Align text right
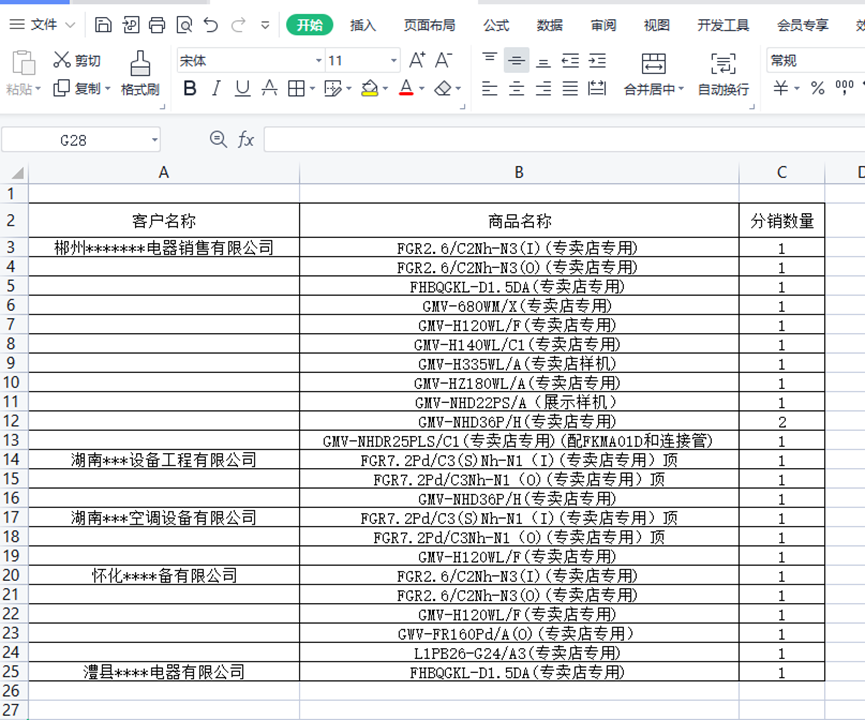The height and width of the screenshot is (720, 865). [543, 88]
